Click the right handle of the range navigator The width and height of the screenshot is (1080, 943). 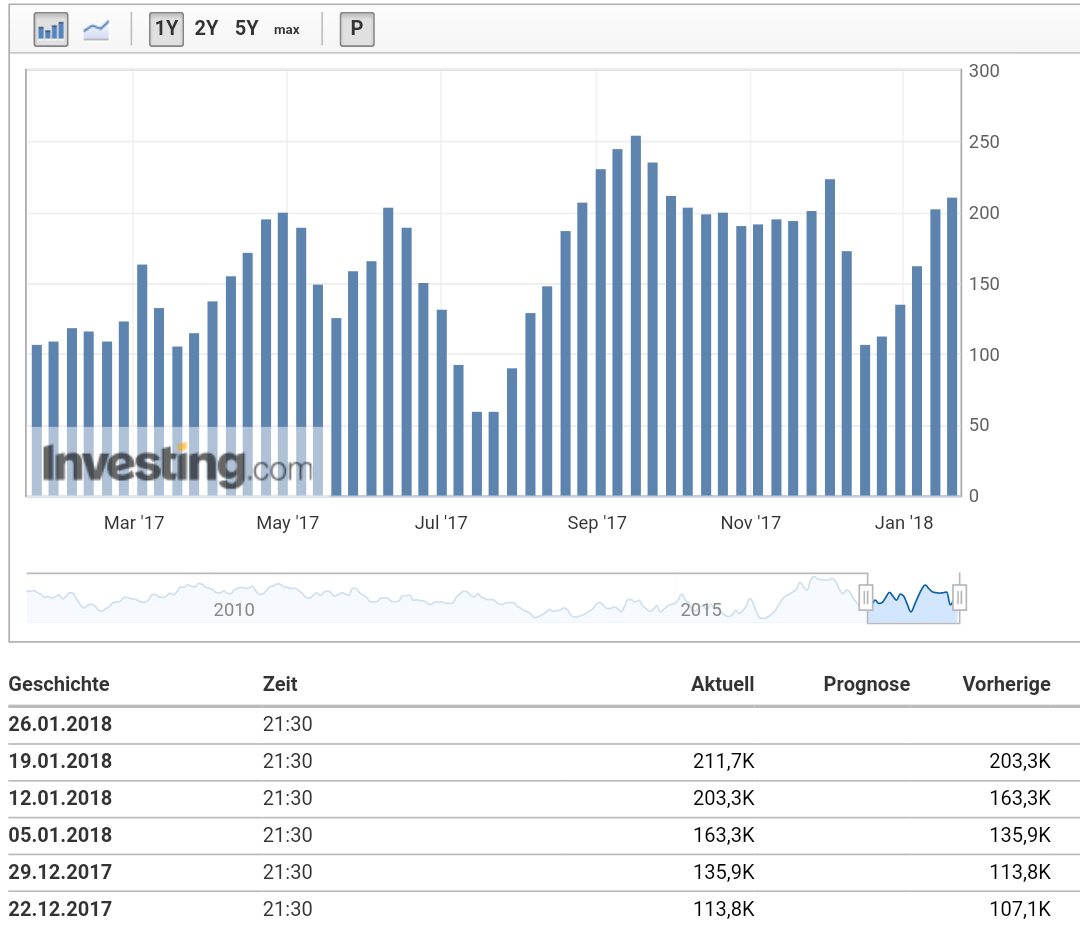(959, 597)
